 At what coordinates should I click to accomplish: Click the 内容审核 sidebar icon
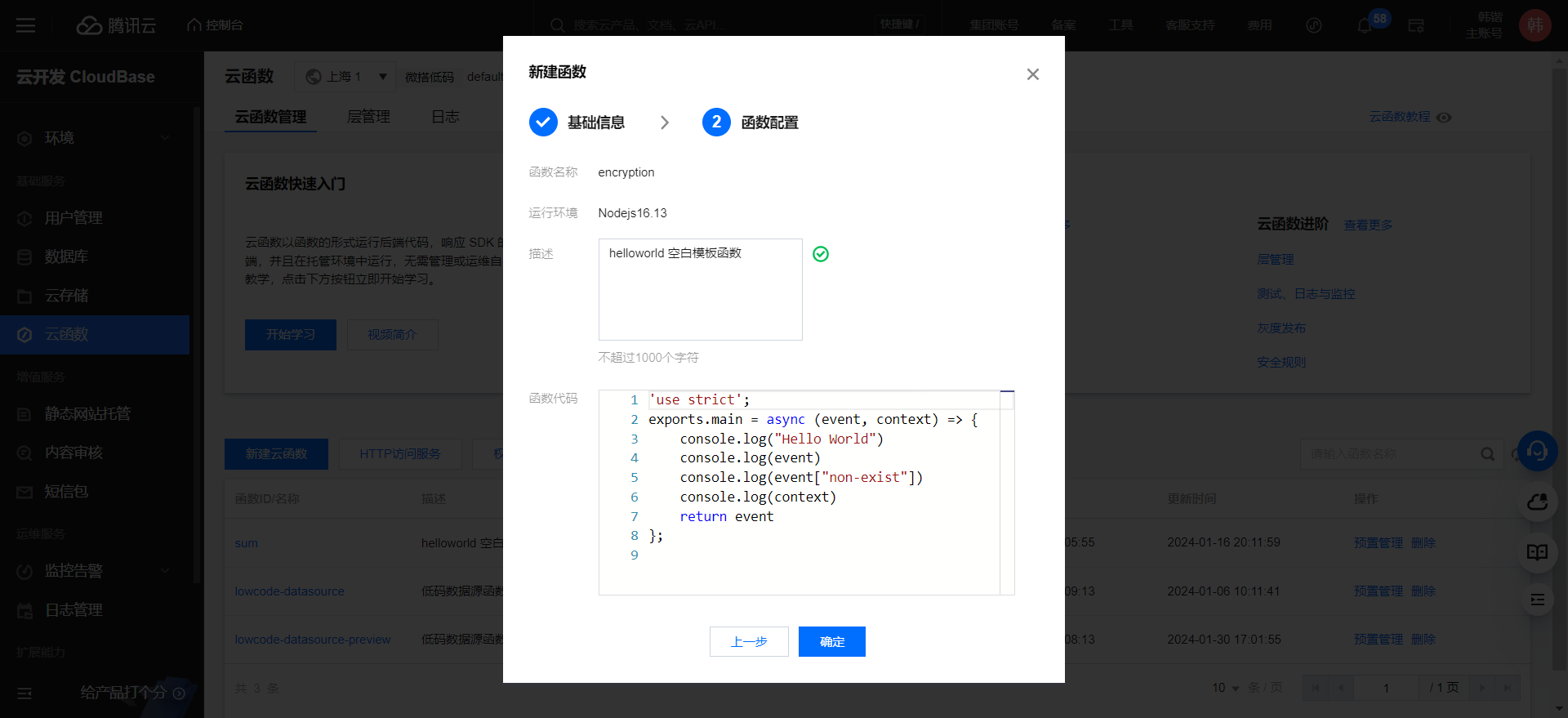point(24,453)
